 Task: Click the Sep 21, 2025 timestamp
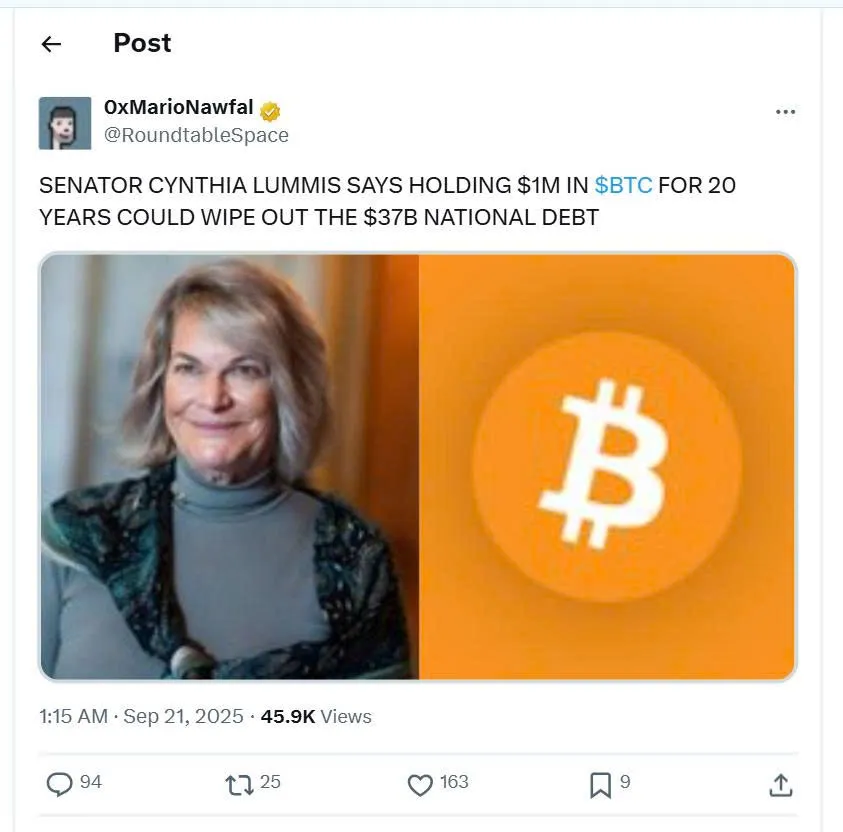(x=183, y=716)
